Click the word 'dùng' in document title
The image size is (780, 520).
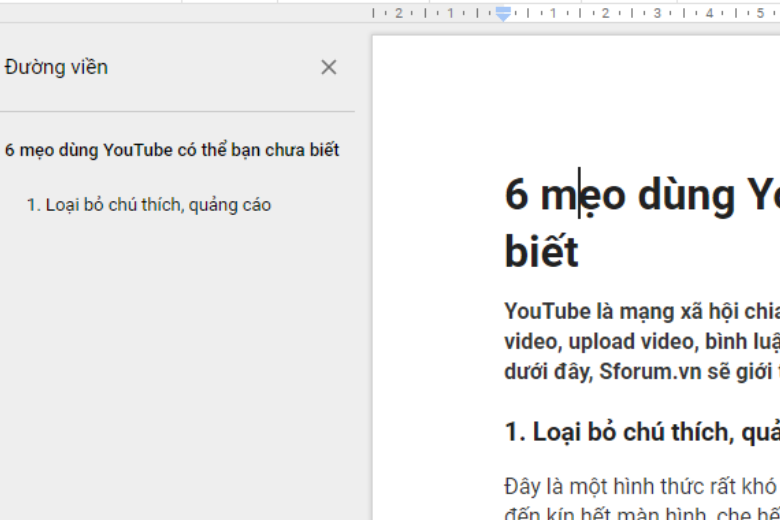pos(689,194)
